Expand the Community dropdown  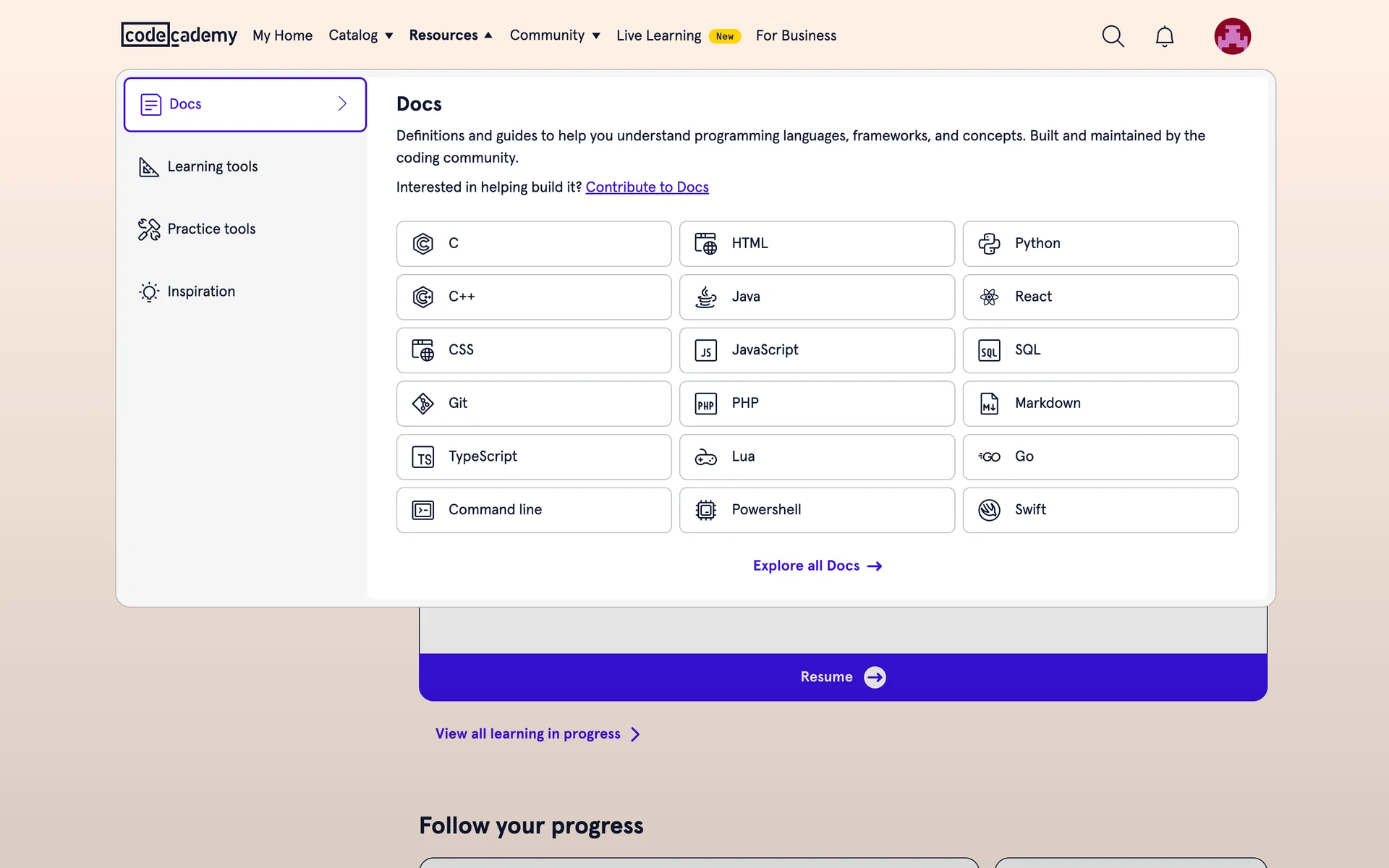point(554,35)
